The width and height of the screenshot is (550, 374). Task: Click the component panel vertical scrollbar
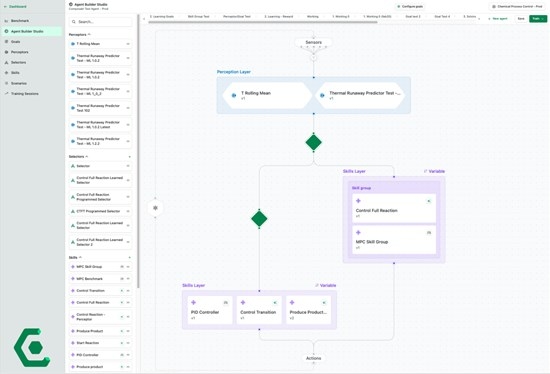[138, 151]
